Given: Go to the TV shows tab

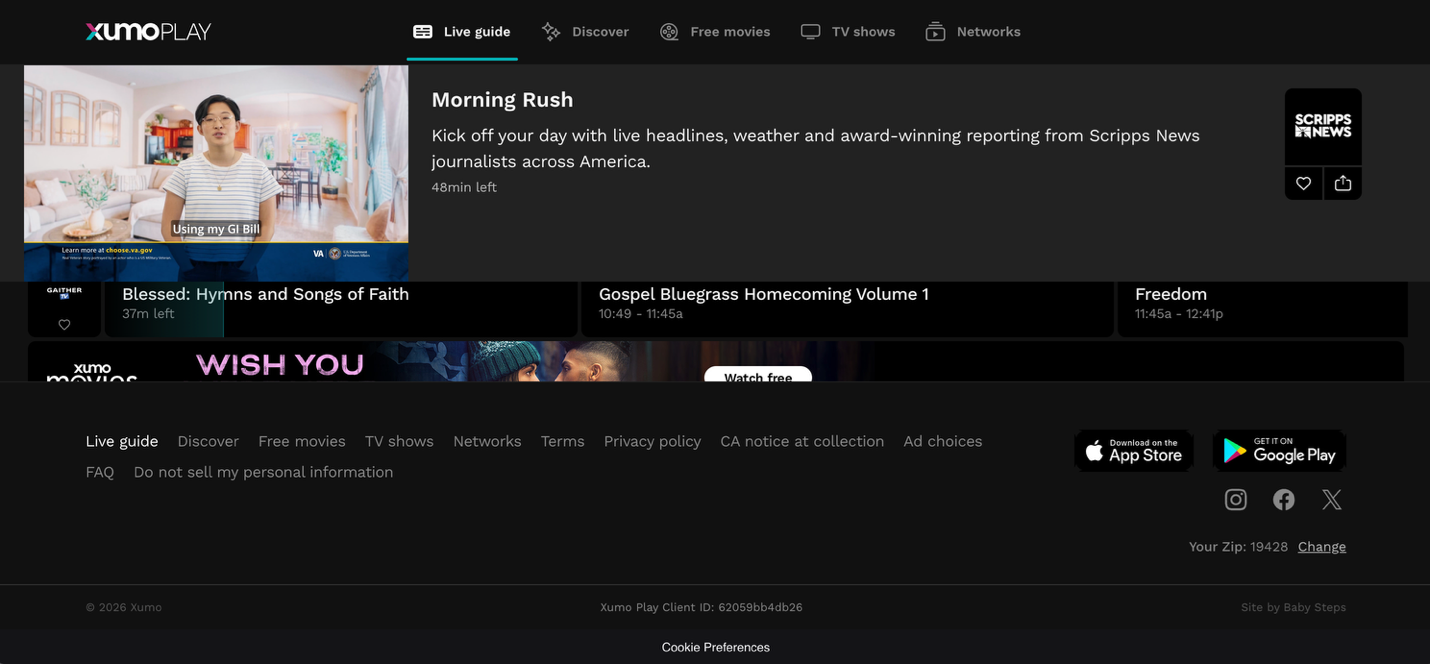Looking at the screenshot, I should [848, 32].
